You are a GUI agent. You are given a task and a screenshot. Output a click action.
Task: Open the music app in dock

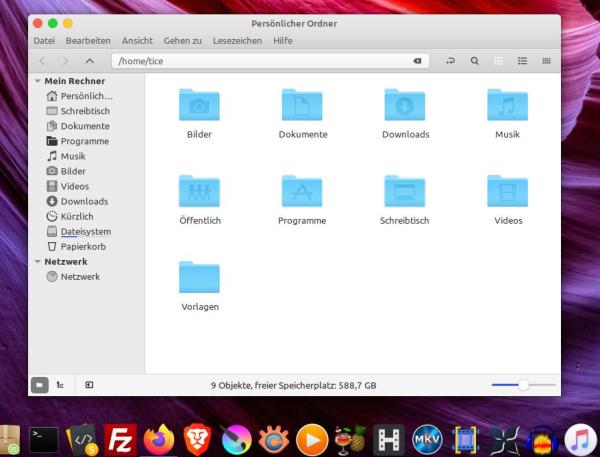[580, 440]
